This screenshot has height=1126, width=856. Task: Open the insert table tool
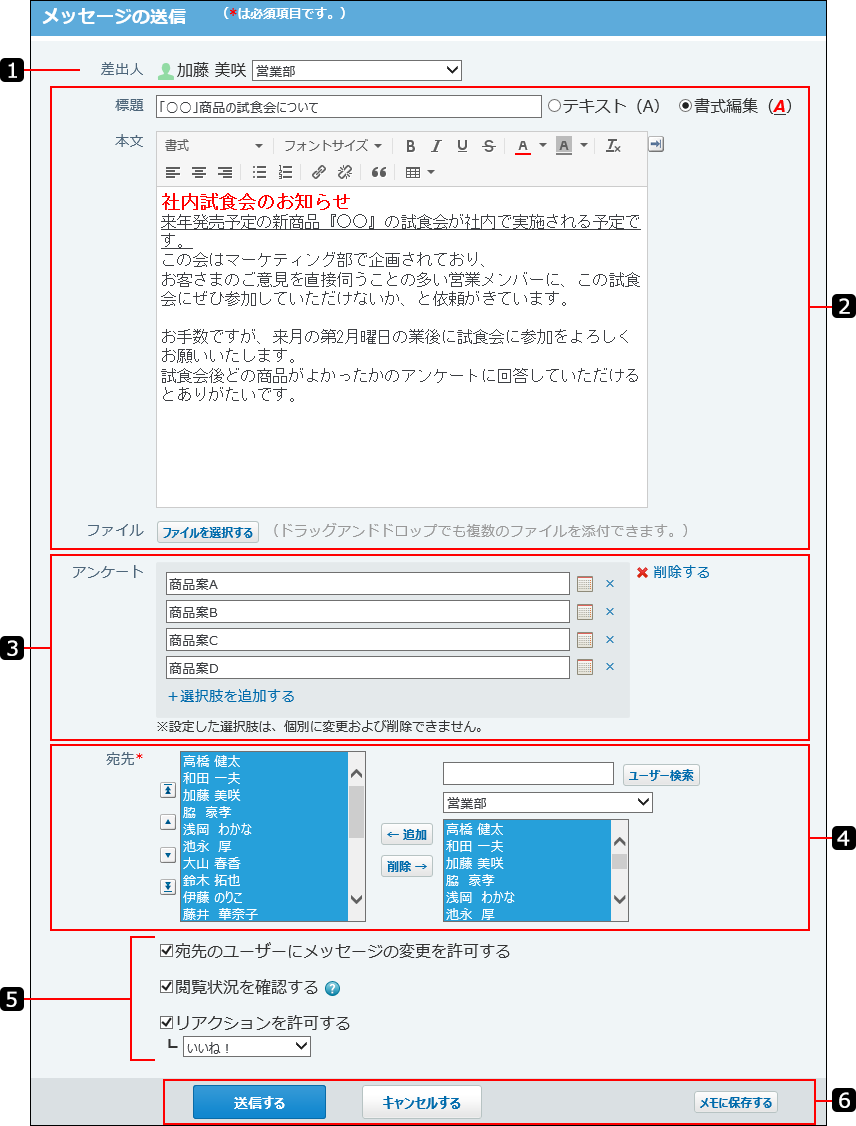pyautogui.click(x=413, y=172)
